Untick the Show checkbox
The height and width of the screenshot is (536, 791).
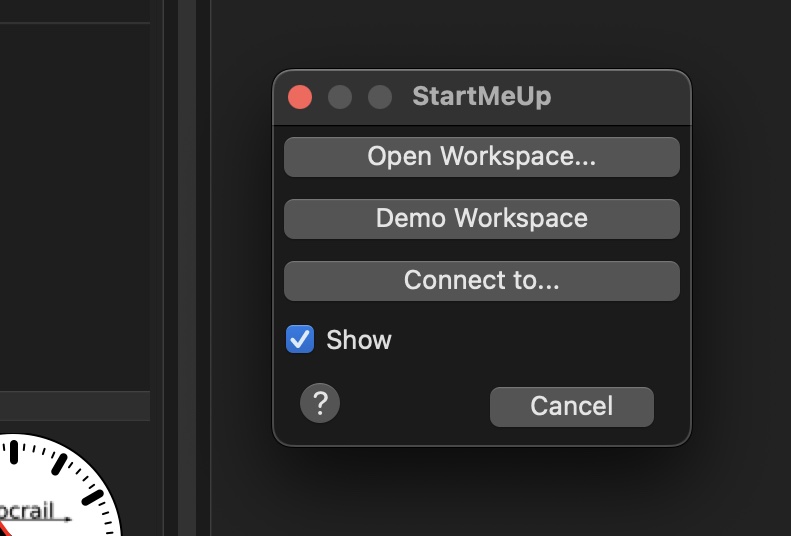300,340
